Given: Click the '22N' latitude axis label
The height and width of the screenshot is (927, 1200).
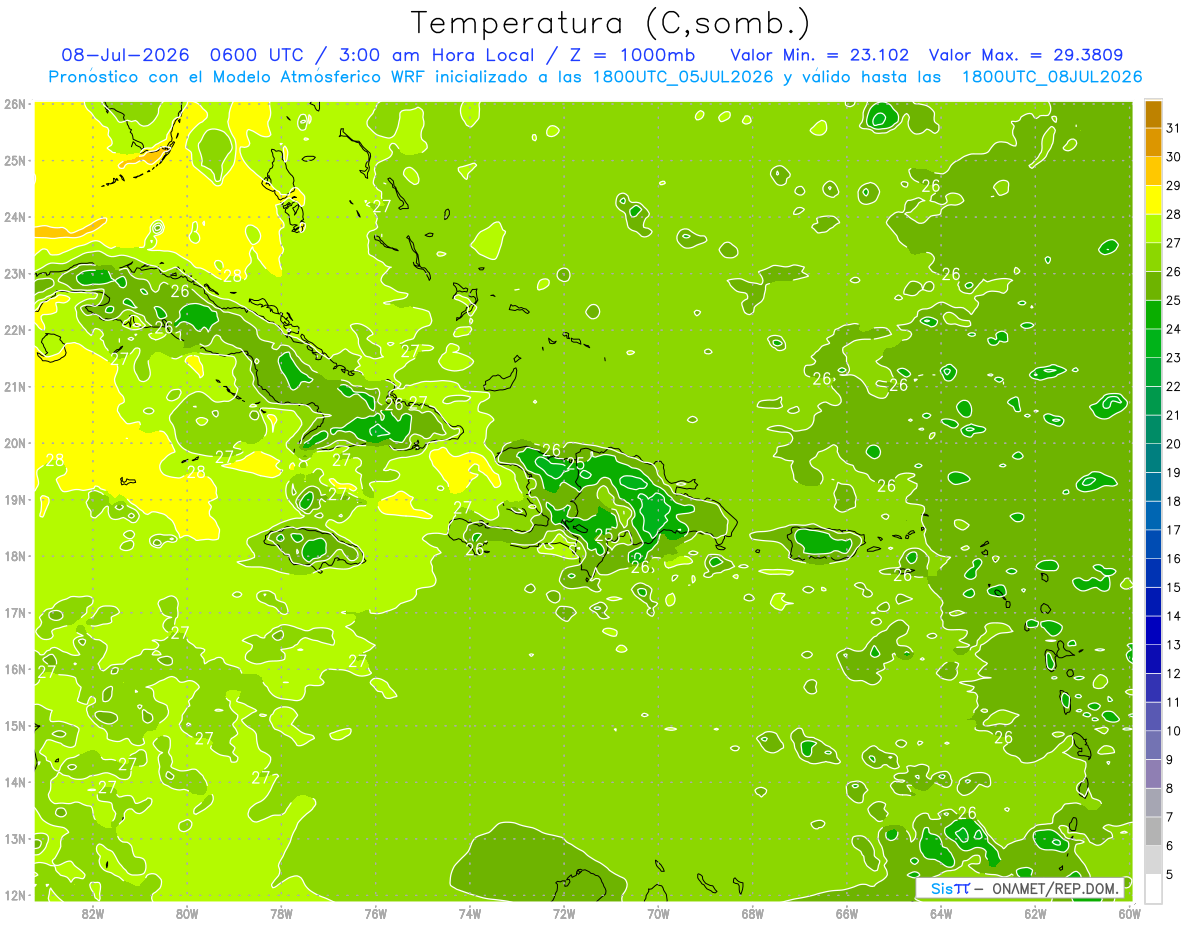Looking at the screenshot, I should click(x=14, y=330).
